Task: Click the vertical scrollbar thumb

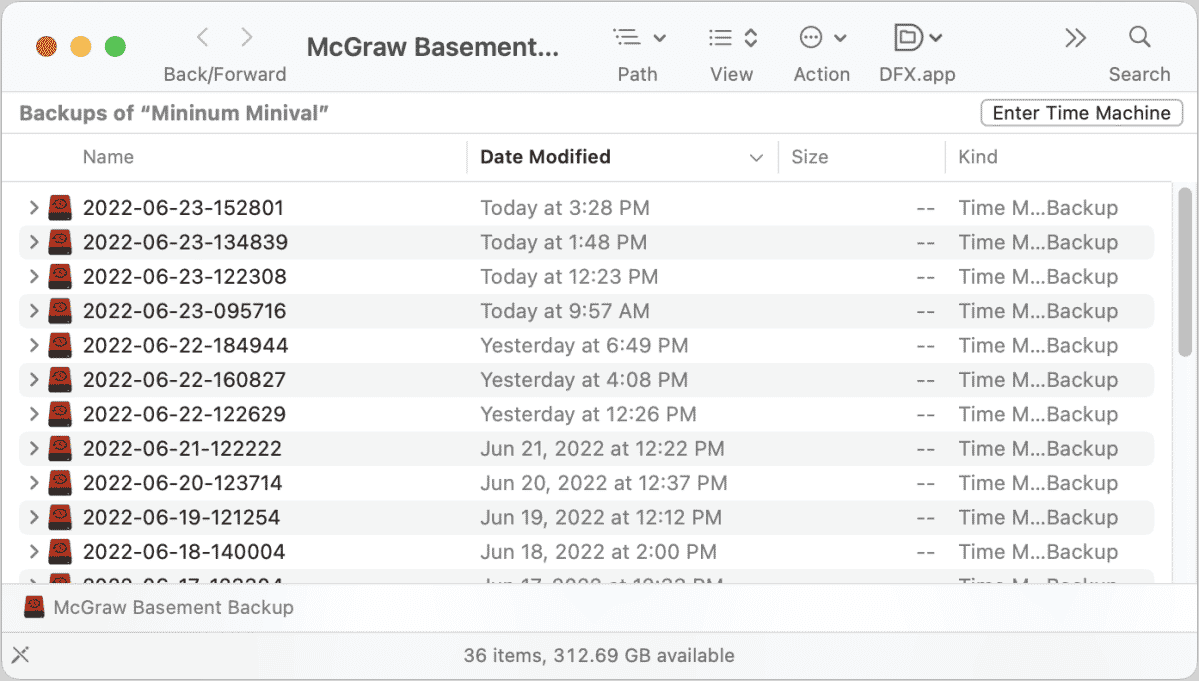Action: pyautogui.click(x=1185, y=271)
